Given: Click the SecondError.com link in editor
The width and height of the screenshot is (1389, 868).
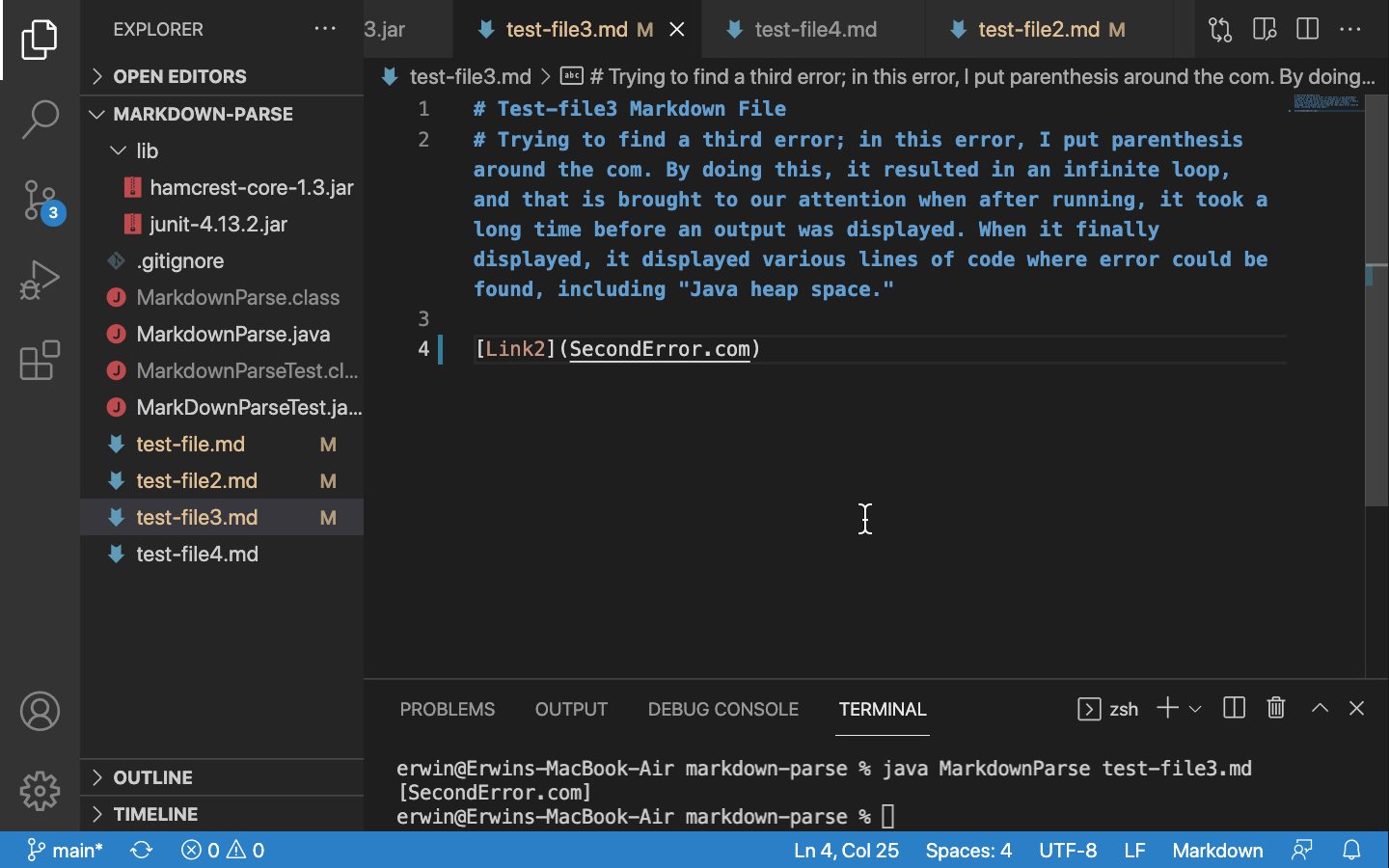Looking at the screenshot, I should tap(660, 349).
